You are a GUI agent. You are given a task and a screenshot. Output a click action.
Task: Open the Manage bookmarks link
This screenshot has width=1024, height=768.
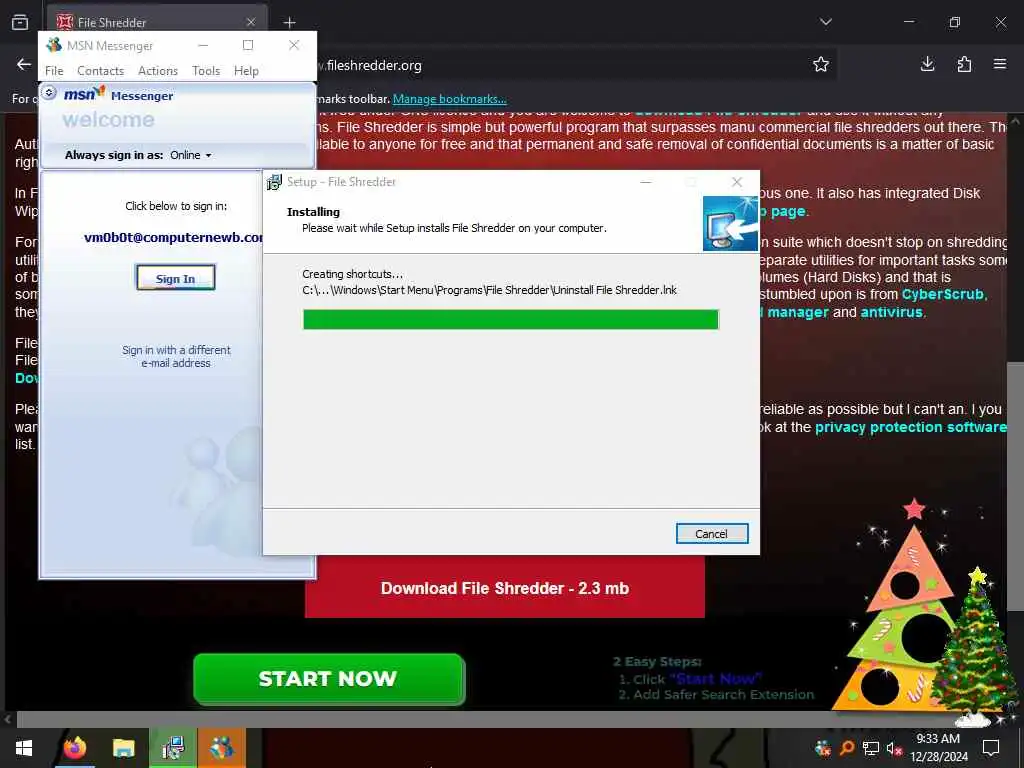[449, 99]
